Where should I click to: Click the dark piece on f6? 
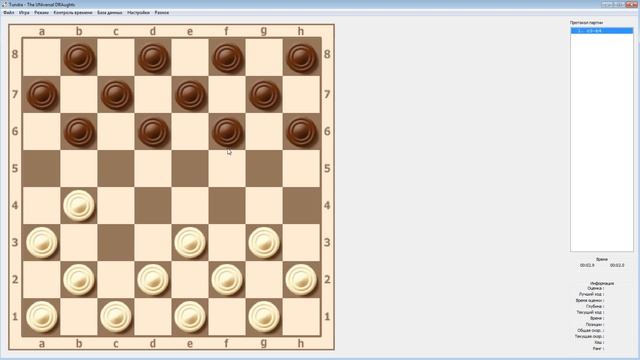[227, 132]
